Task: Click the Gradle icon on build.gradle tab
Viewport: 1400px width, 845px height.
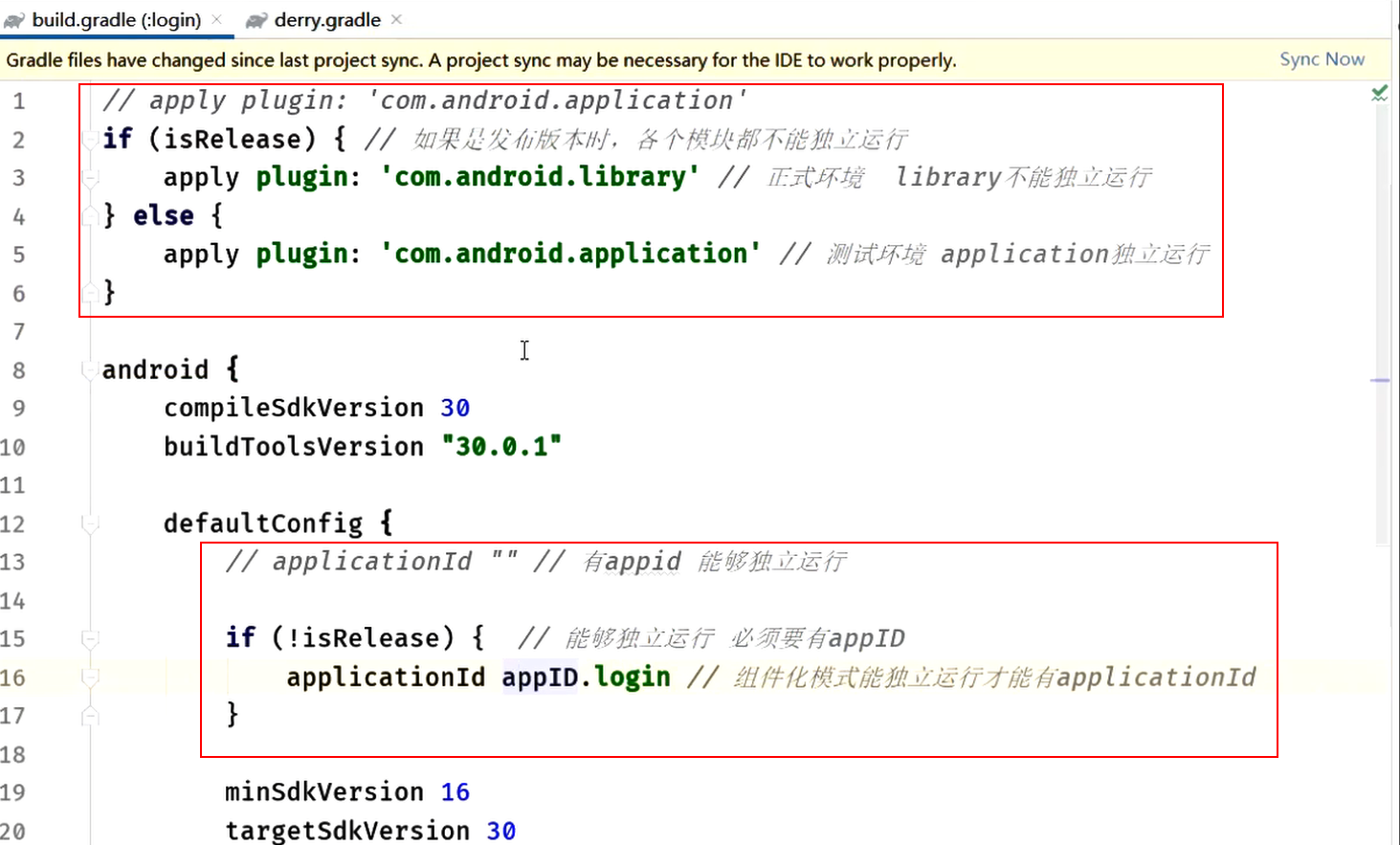Action: click(13, 17)
